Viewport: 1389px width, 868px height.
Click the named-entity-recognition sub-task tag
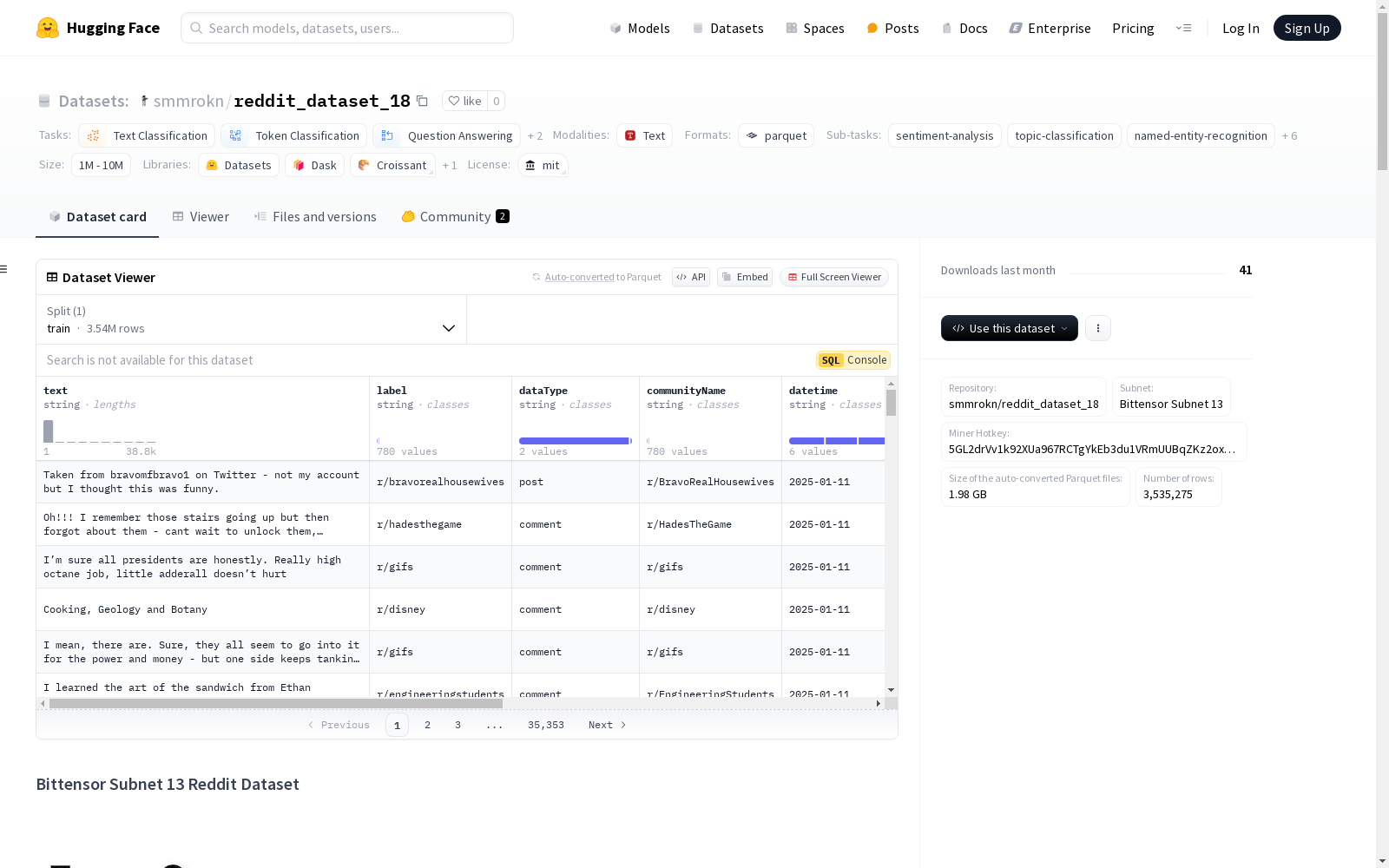1201,135
